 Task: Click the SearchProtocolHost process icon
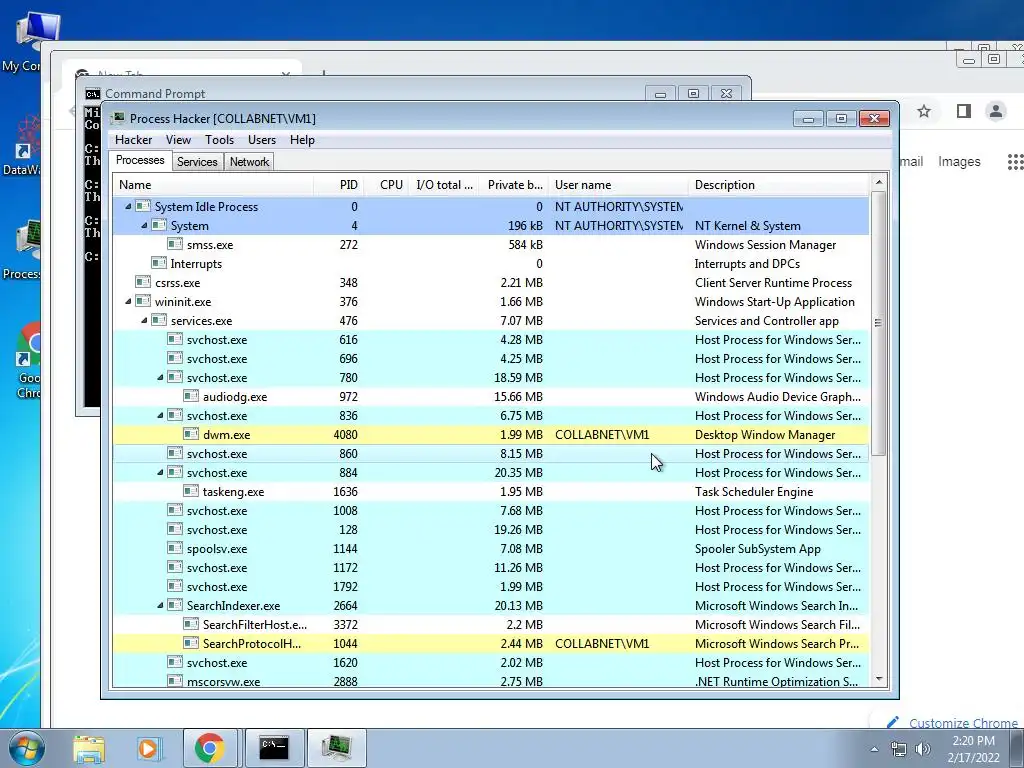(x=191, y=643)
